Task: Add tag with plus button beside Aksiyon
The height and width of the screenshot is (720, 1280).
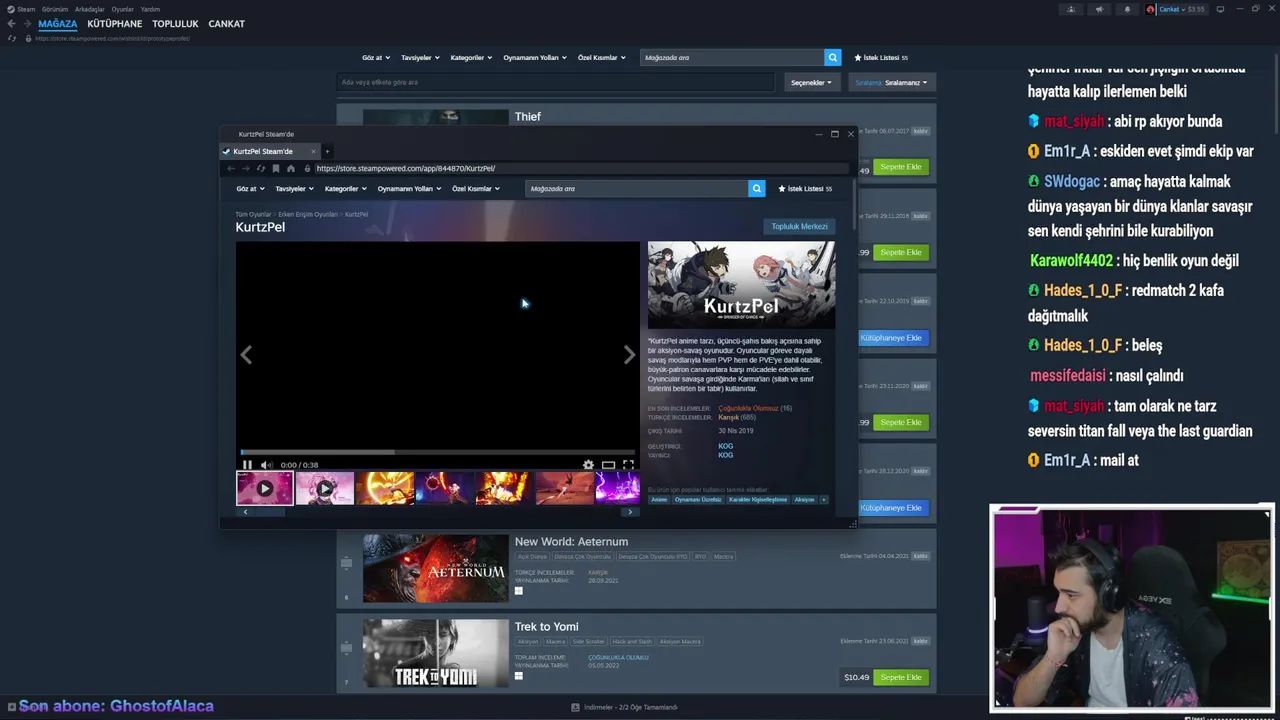Action: [x=824, y=499]
